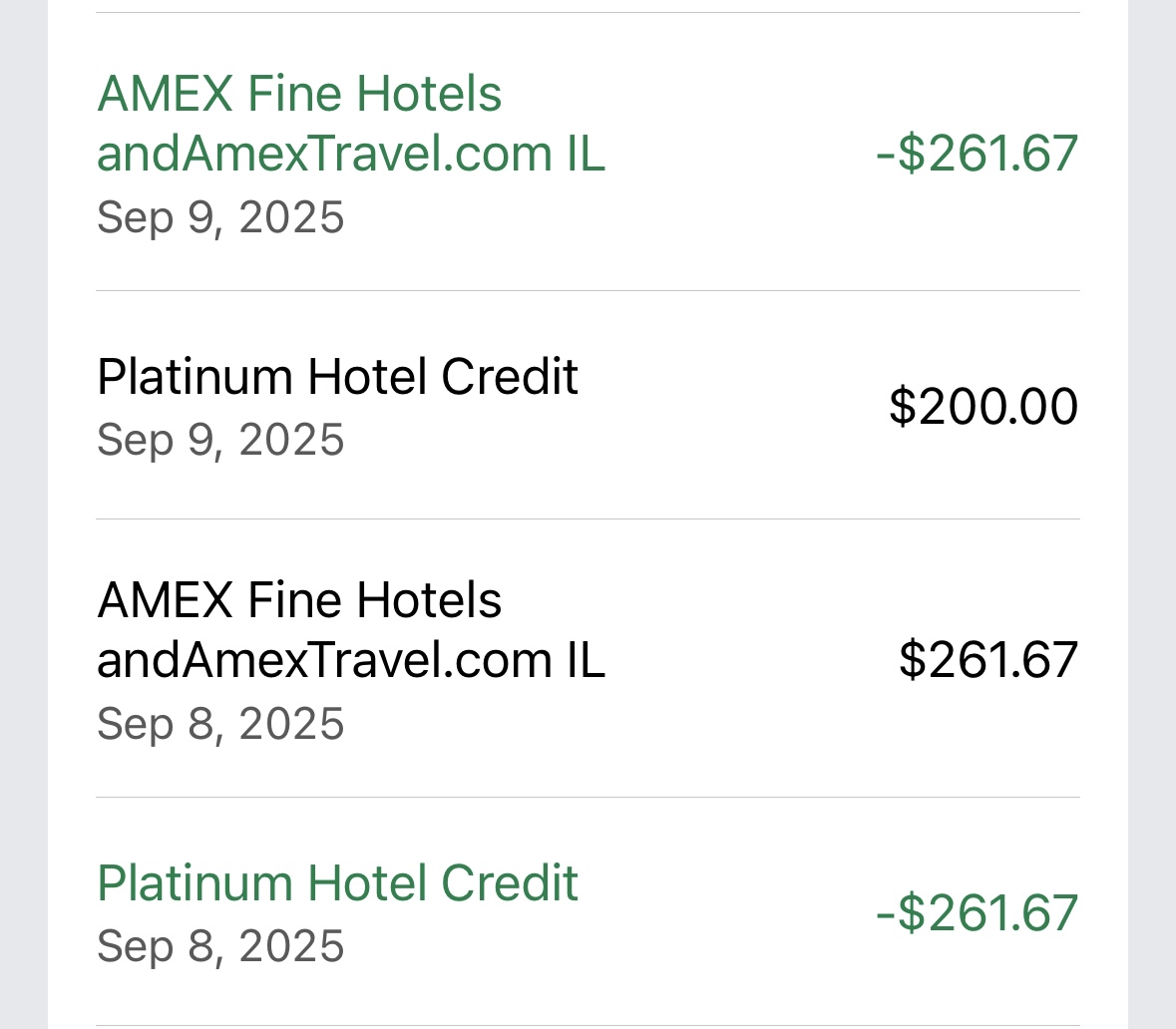Click the Sep 9 date under green AMEX entry

coord(220,217)
